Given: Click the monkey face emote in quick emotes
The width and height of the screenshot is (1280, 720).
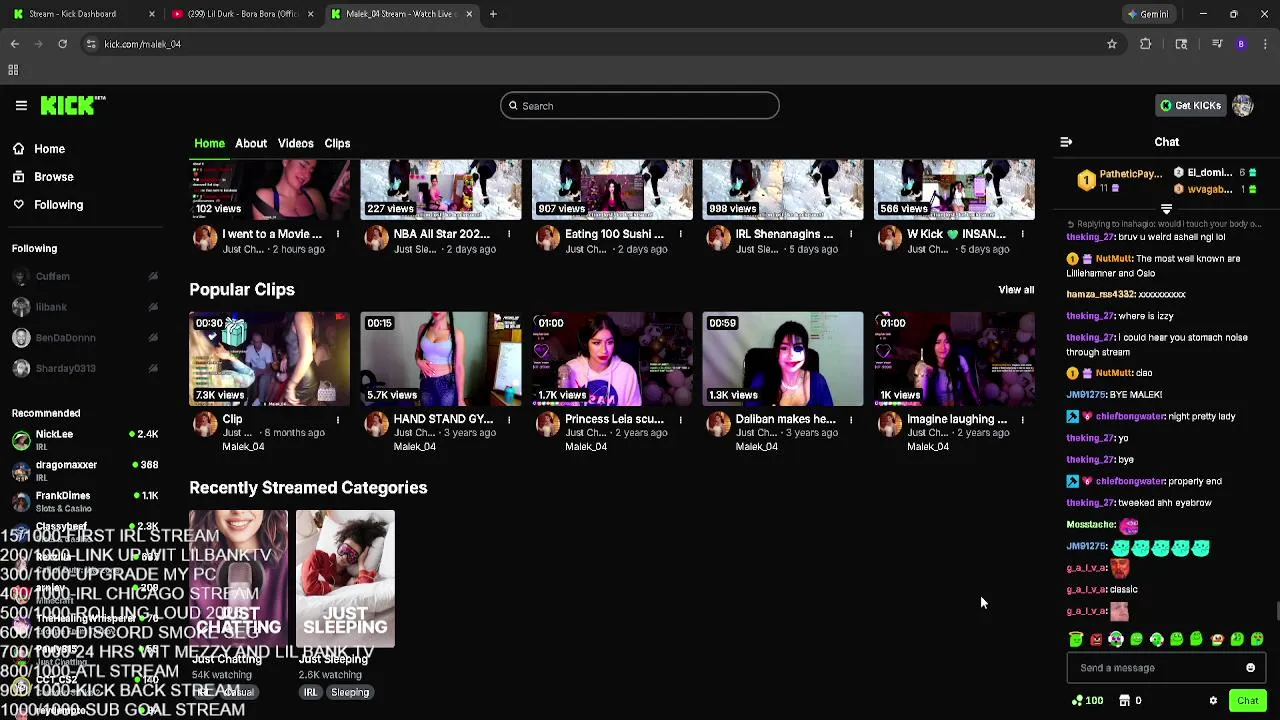Looking at the screenshot, I should 1217,640.
